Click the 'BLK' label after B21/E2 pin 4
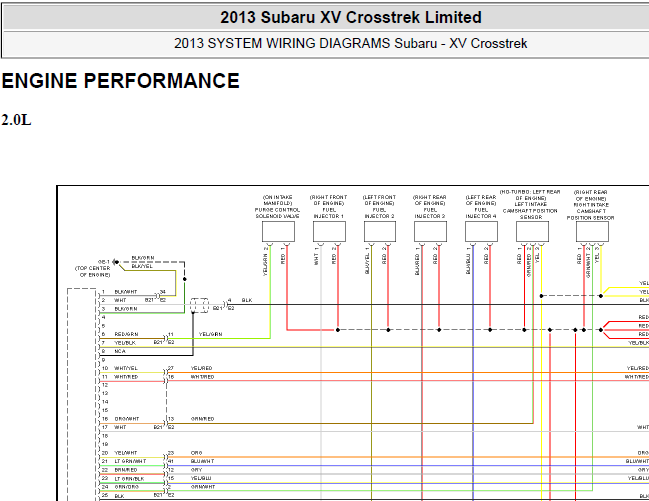 pos(247,300)
